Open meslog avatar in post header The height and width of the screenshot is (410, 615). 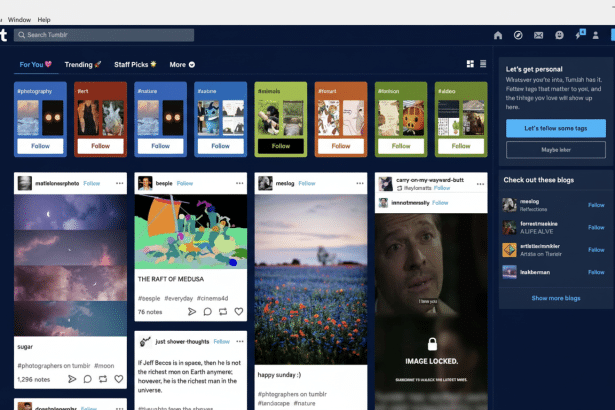266,183
